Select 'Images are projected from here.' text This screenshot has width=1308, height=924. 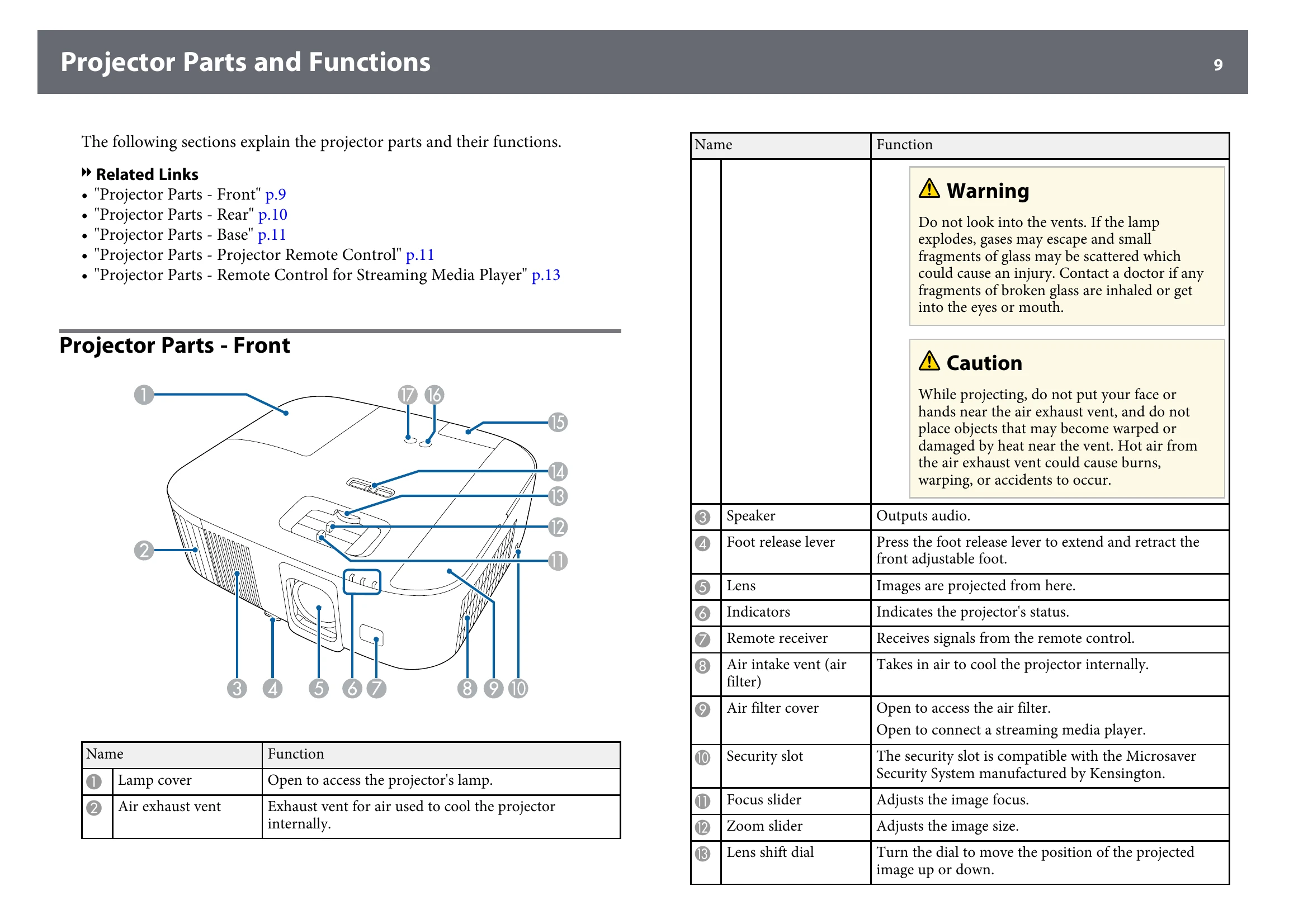[976, 586]
